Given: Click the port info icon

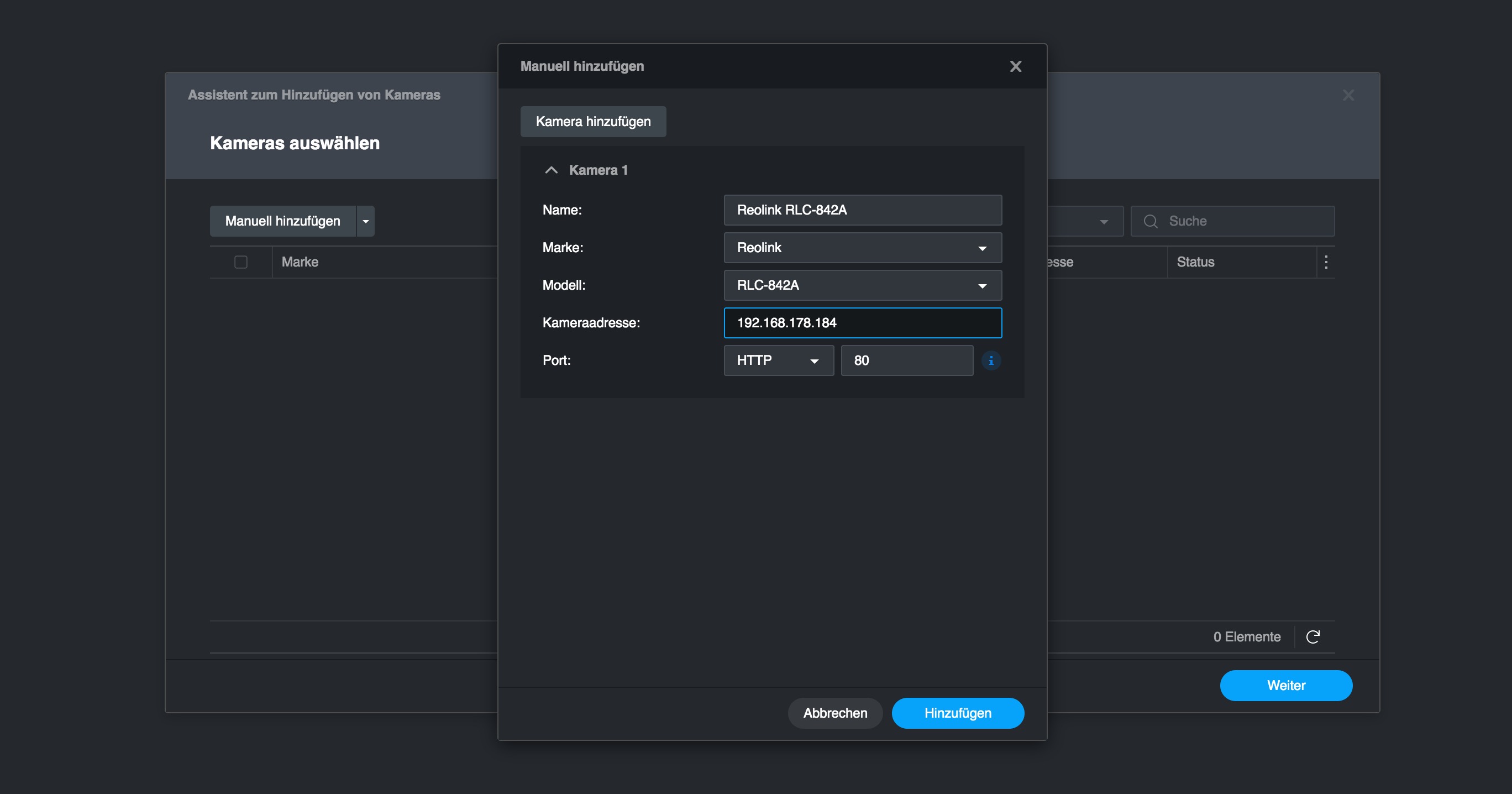Looking at the screenshot, I should tap(991, 361).
